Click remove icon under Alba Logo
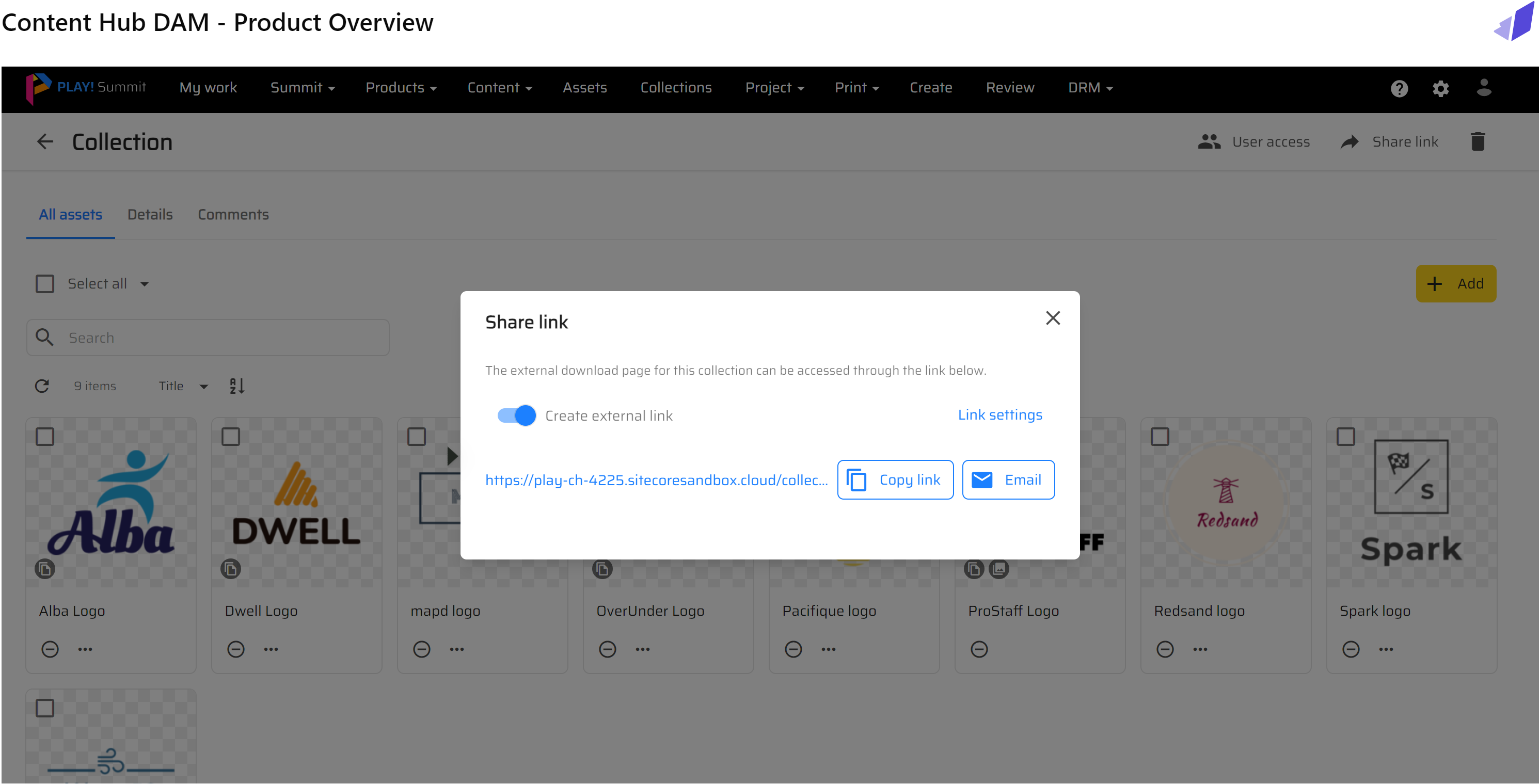The width and height of the screenshot is (1540, 784). tap(50, 649)
